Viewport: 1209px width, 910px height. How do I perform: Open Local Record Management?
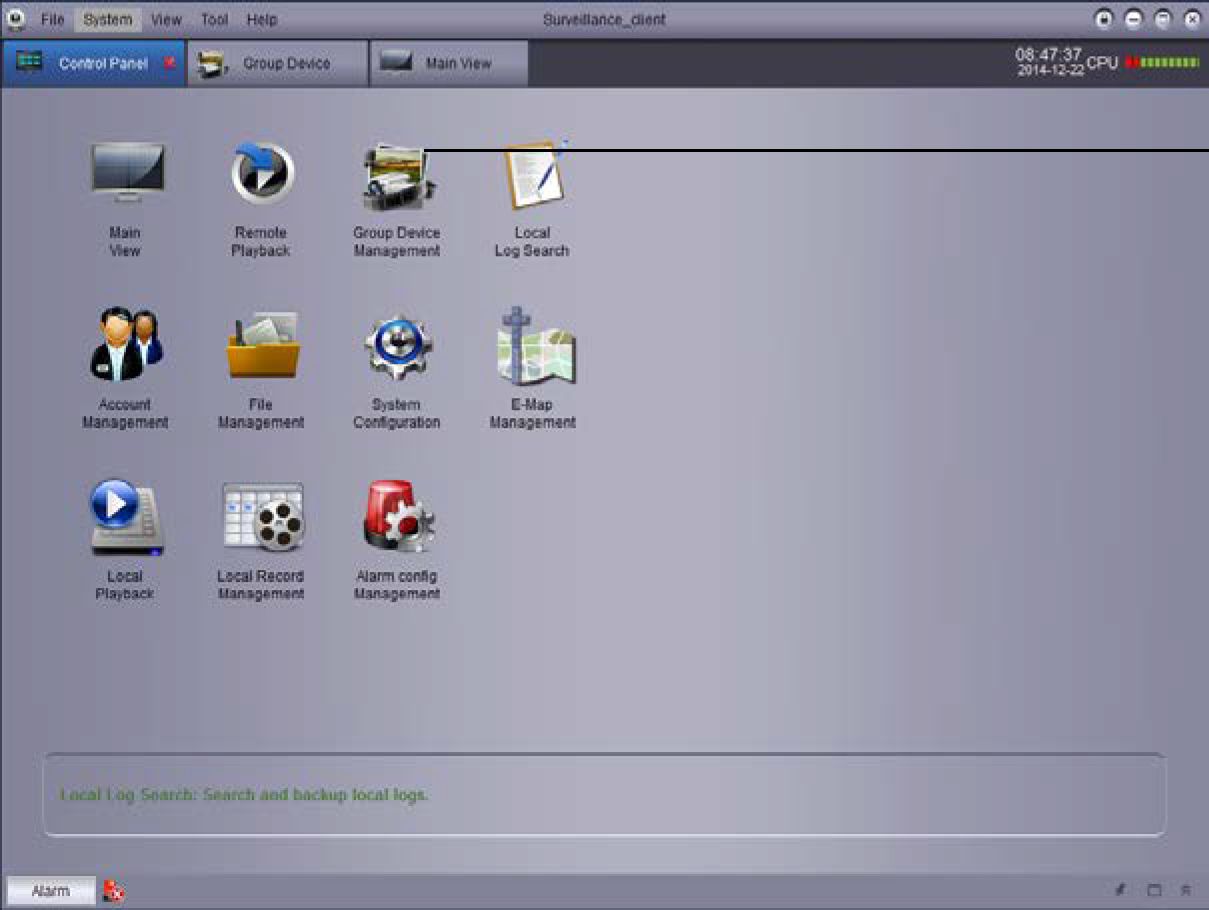262,518
